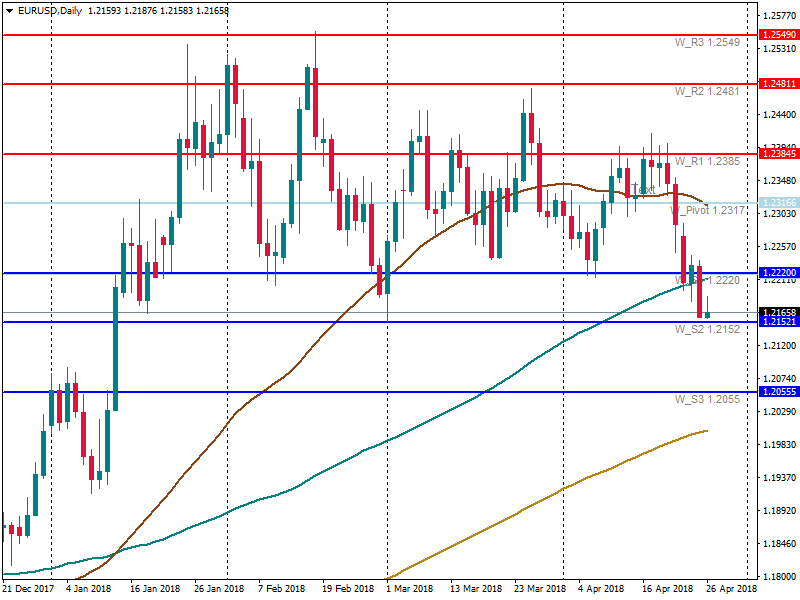This screenshot has width=800, height=600.
Task: Select the gray "Text" object on chart
Action: point(644,189)
